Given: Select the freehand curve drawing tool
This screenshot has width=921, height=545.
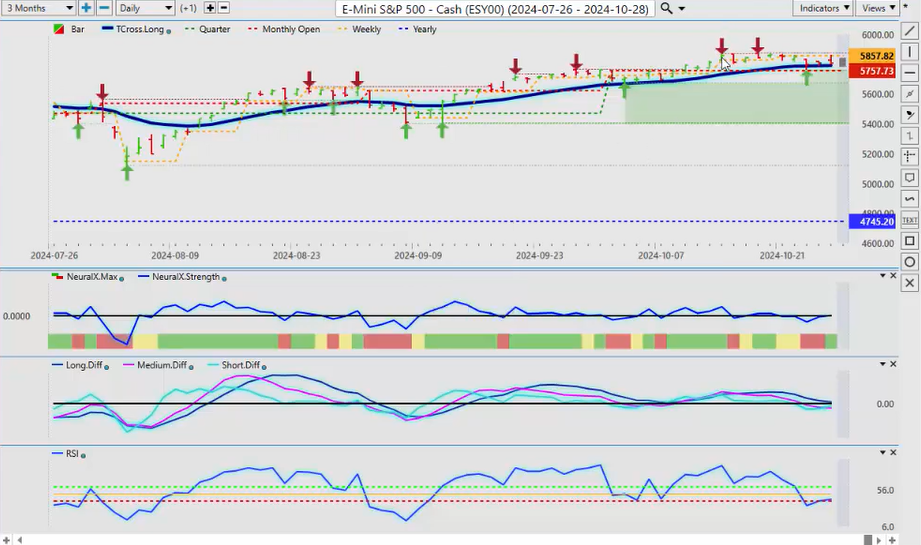Looking at the screenshot, I should [x=909, y=199].
